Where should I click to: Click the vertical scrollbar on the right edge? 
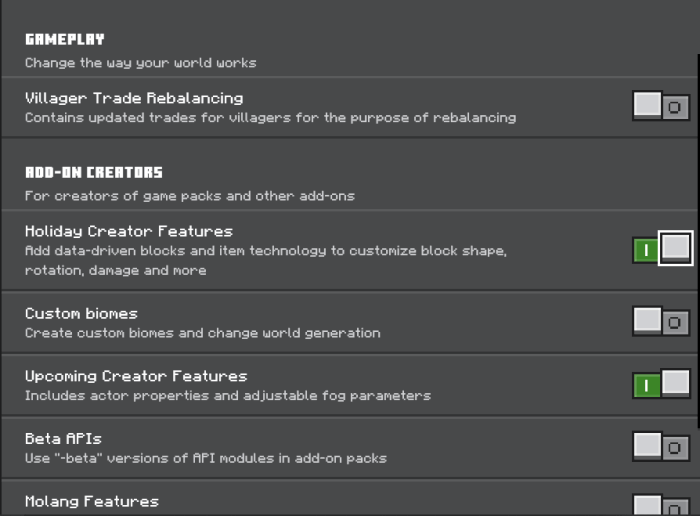tap(698, 241)
